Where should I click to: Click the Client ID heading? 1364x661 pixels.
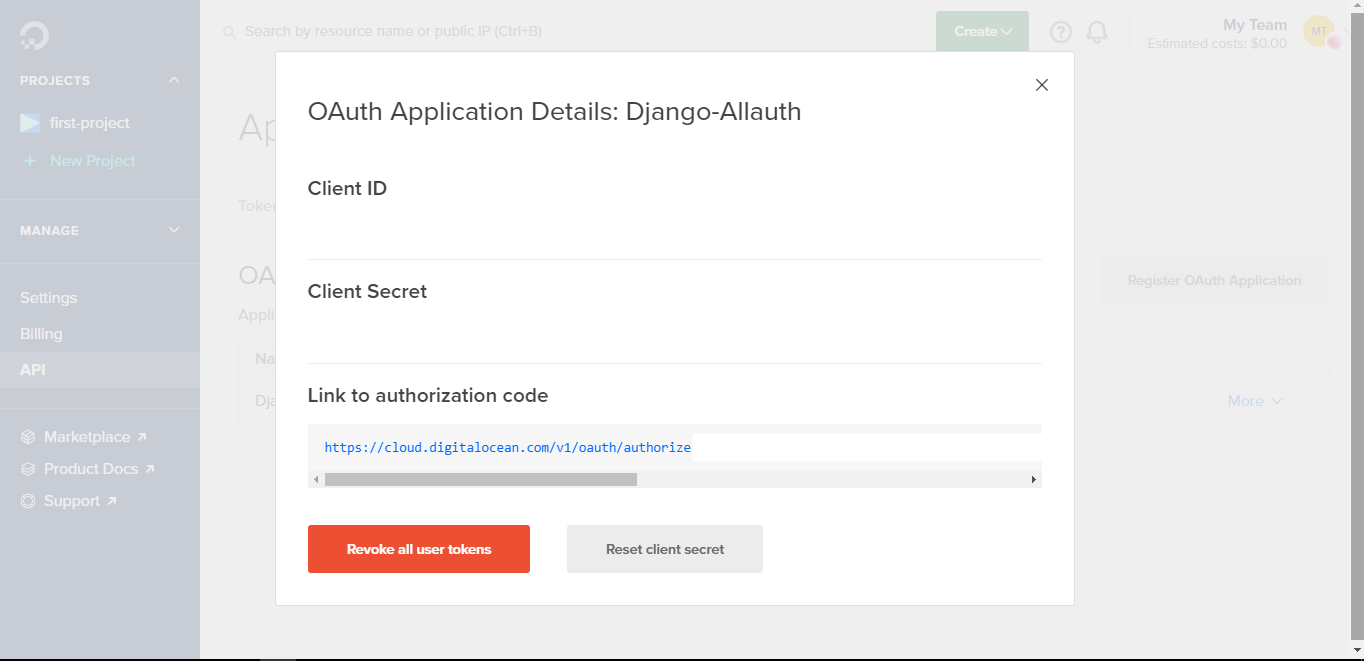pyautogui.click(x=347, y=188)
